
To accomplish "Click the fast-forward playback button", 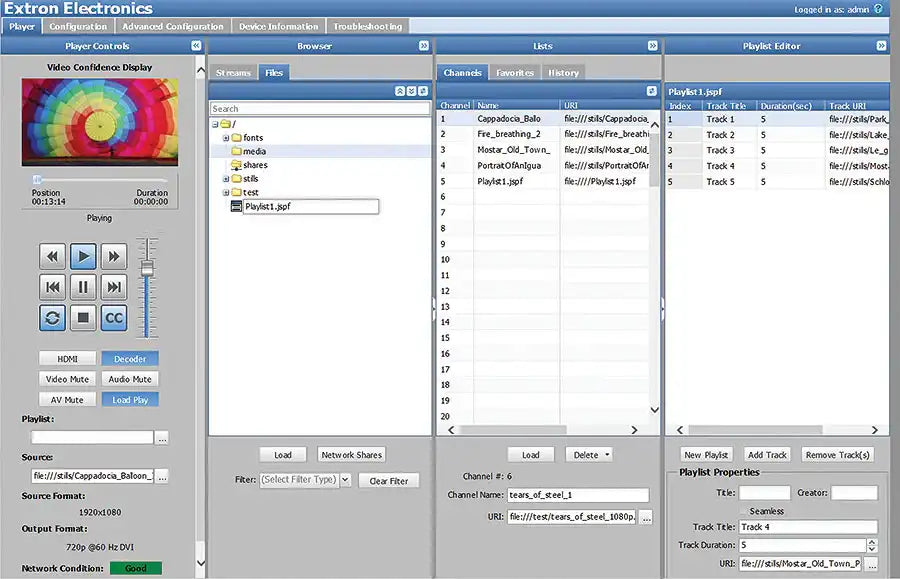I will (x=115, y=257).
